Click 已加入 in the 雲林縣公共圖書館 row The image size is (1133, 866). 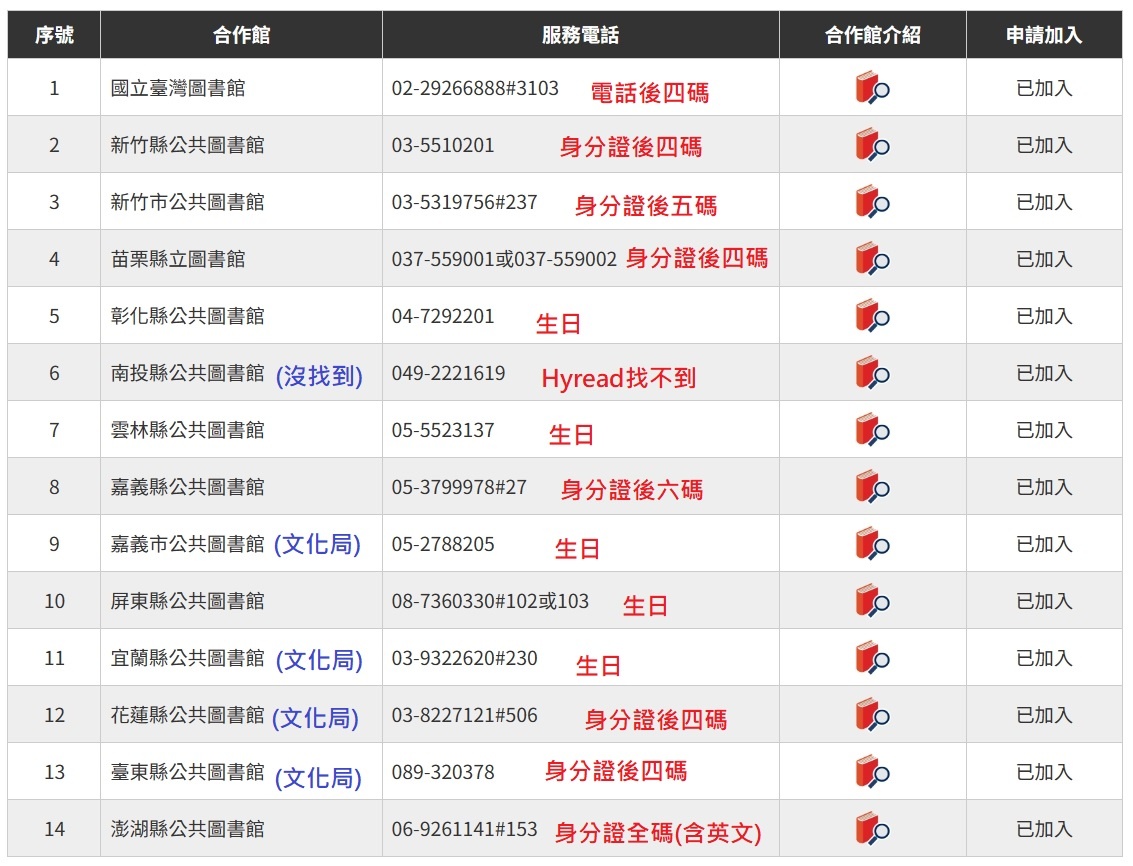1044,431
